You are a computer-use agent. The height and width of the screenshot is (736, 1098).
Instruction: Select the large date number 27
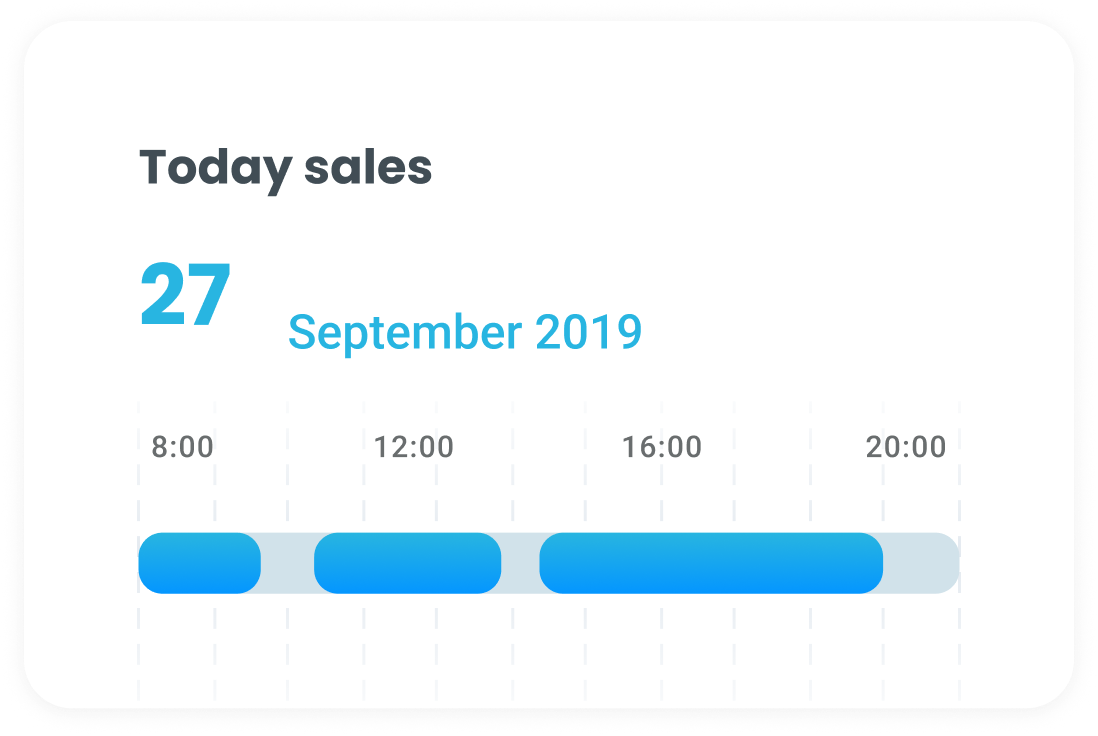(x=186, y=296)
